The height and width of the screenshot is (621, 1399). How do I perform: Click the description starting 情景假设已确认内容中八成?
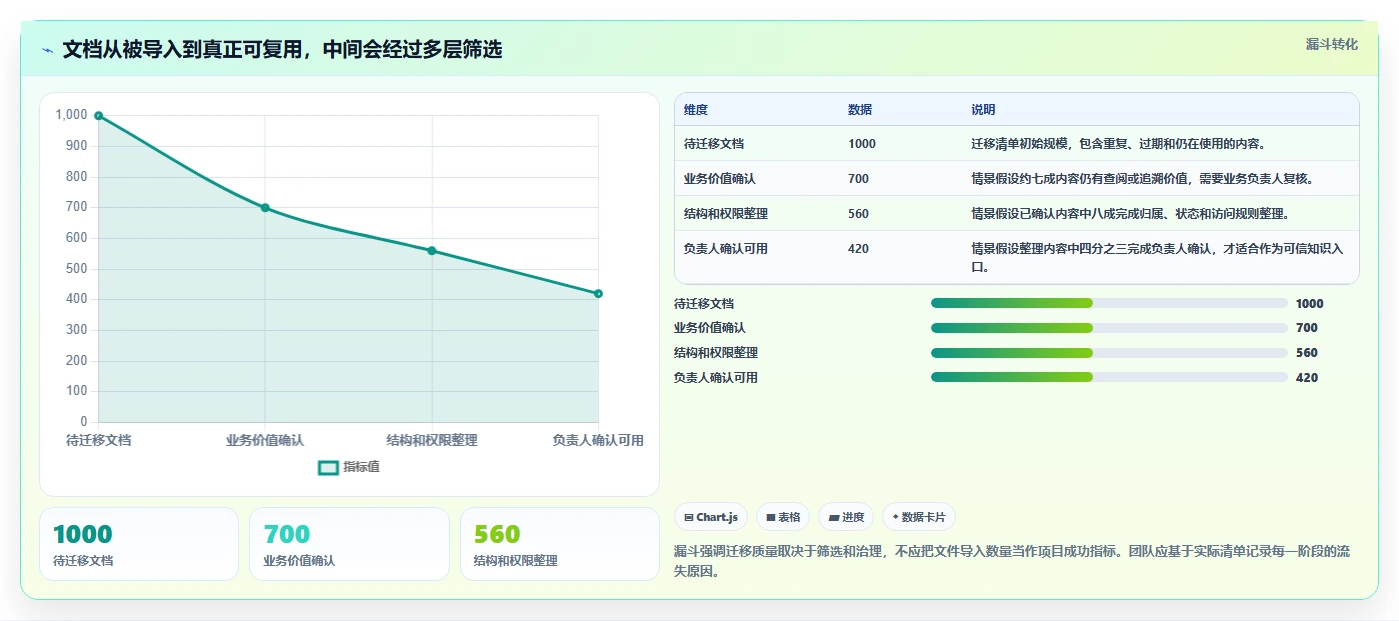point(1130,214)
